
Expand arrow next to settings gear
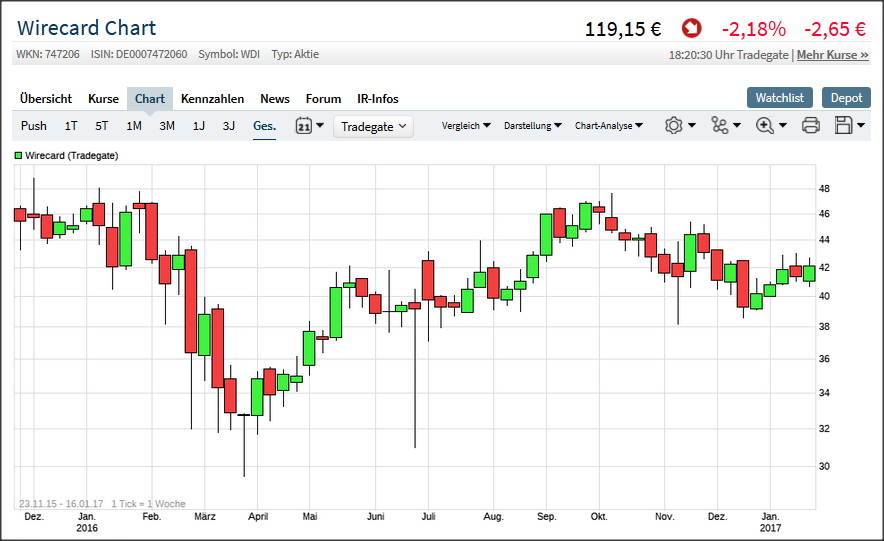point(692,125)
